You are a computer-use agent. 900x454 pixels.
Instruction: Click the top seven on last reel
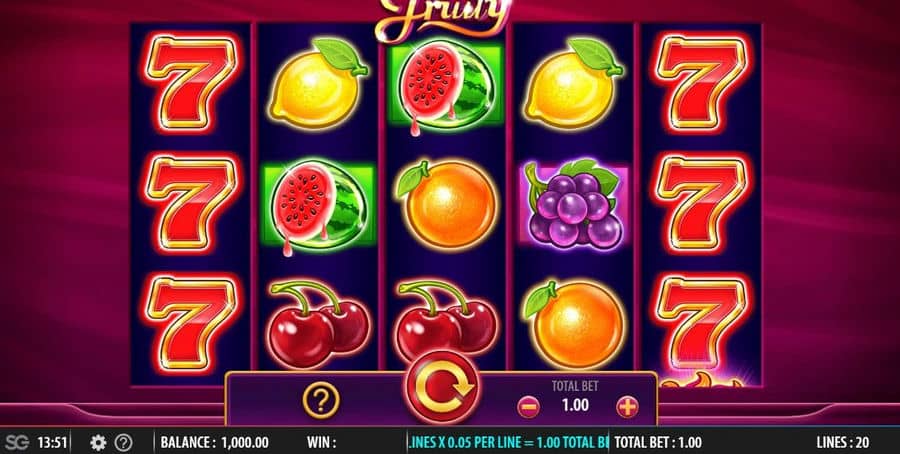pos(701,83)
